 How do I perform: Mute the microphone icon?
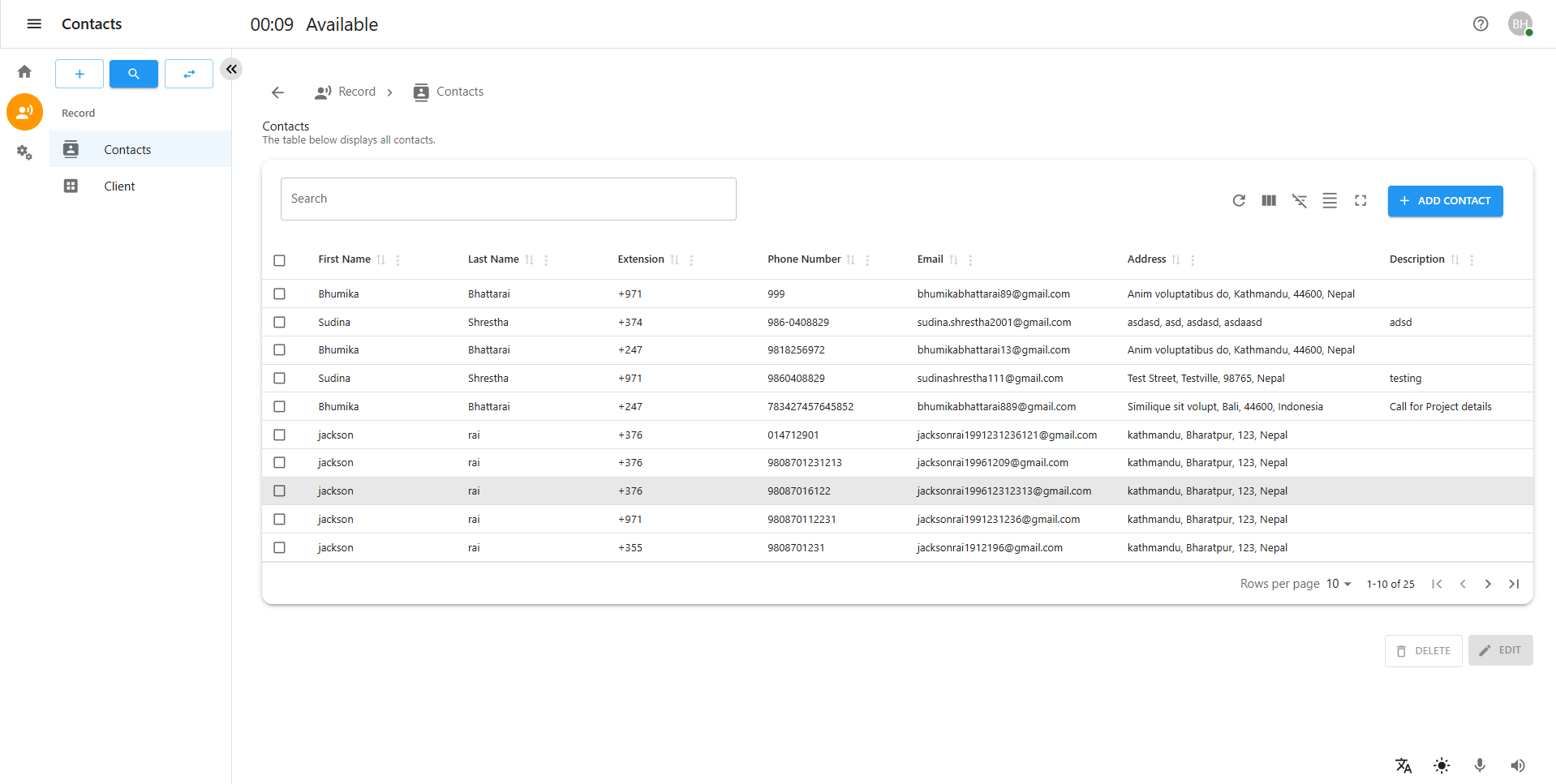tap(1479, 765)
